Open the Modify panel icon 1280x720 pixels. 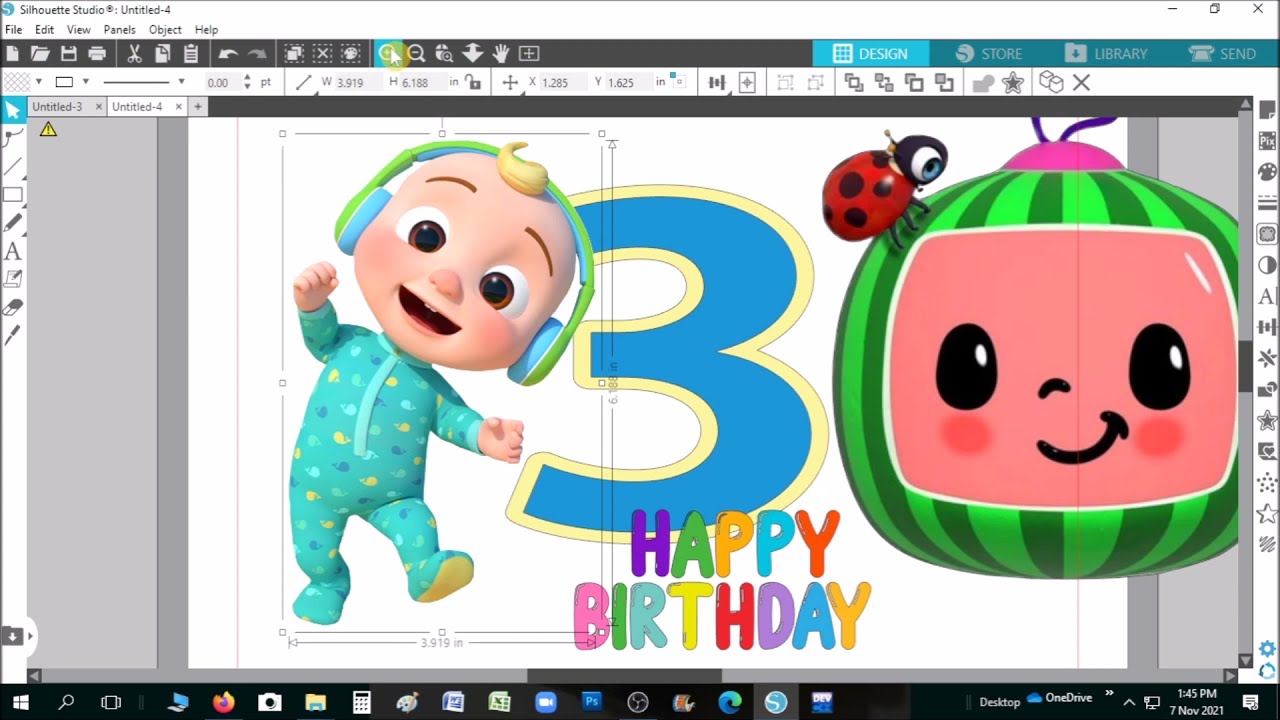tap(1267, 389)
